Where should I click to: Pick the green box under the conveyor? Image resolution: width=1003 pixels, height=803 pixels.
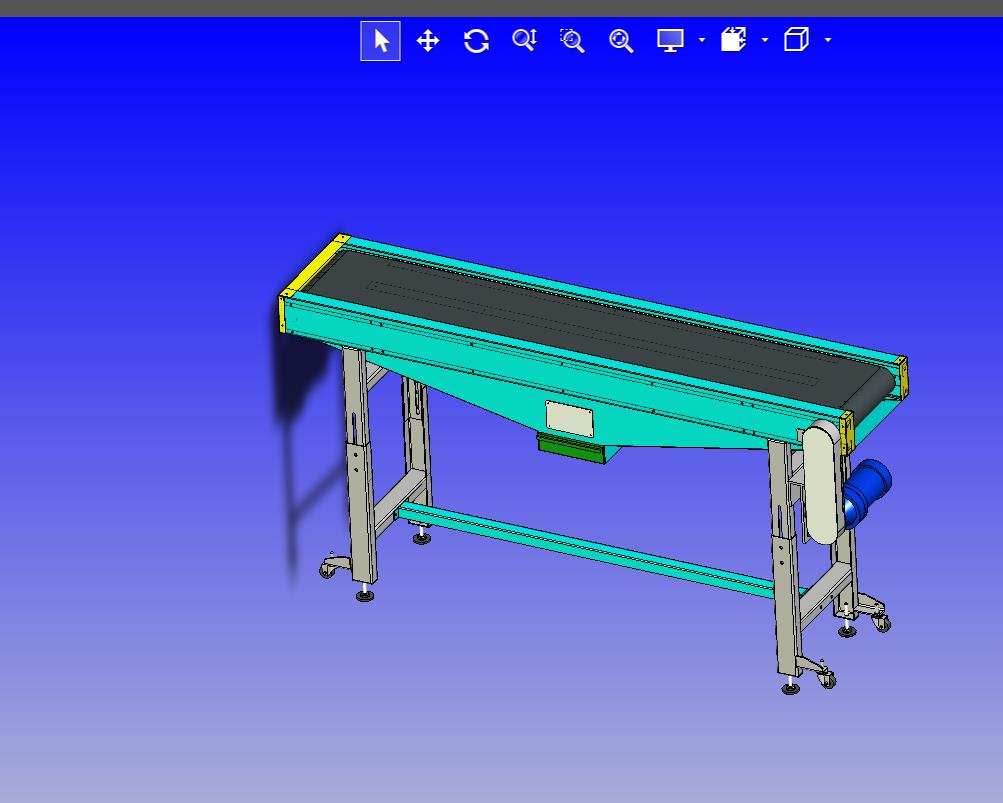click(x=571, y=448)
